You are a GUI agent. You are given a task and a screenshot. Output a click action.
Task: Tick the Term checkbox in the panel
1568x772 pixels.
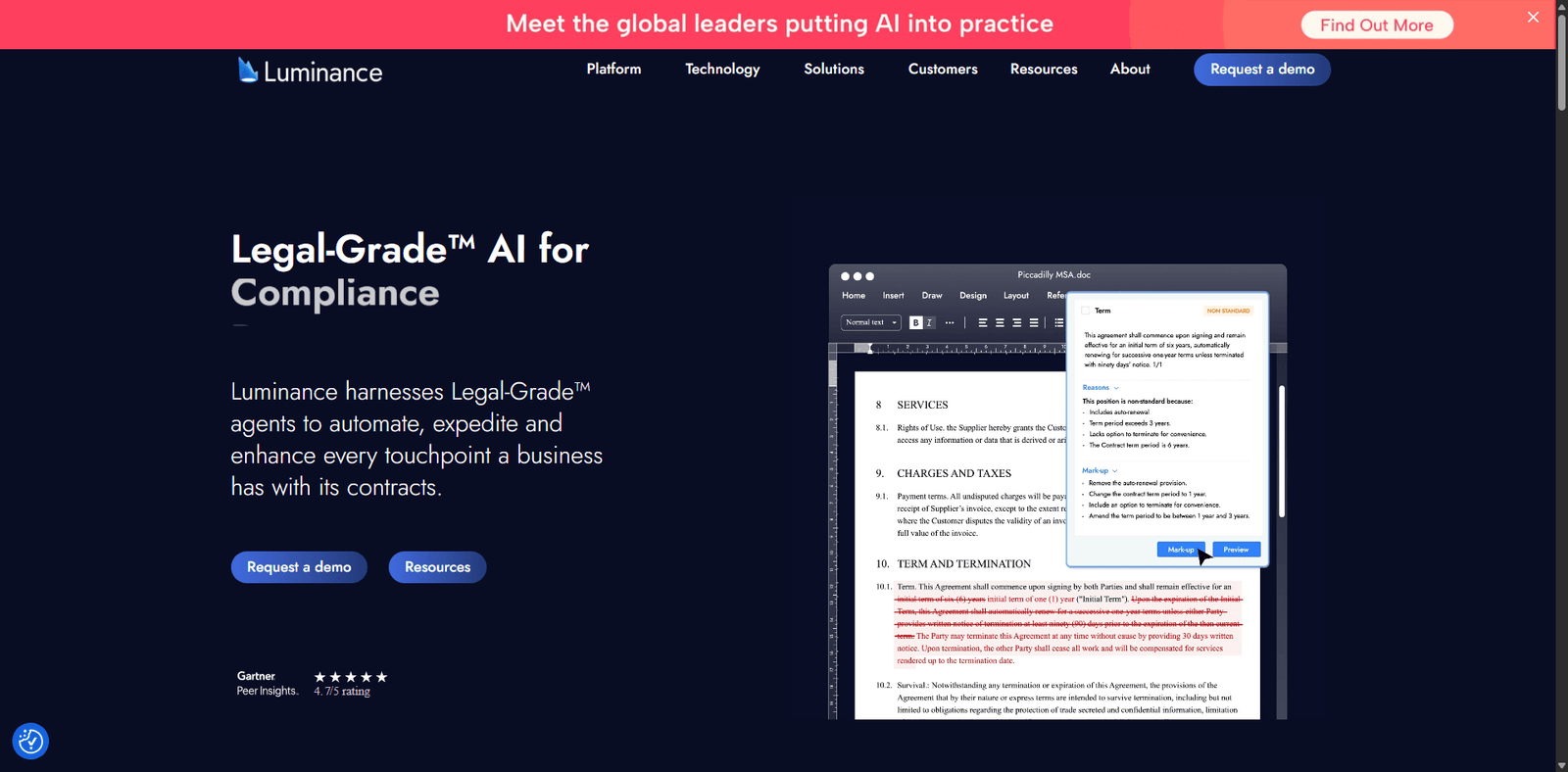(x=1085, y=311)
